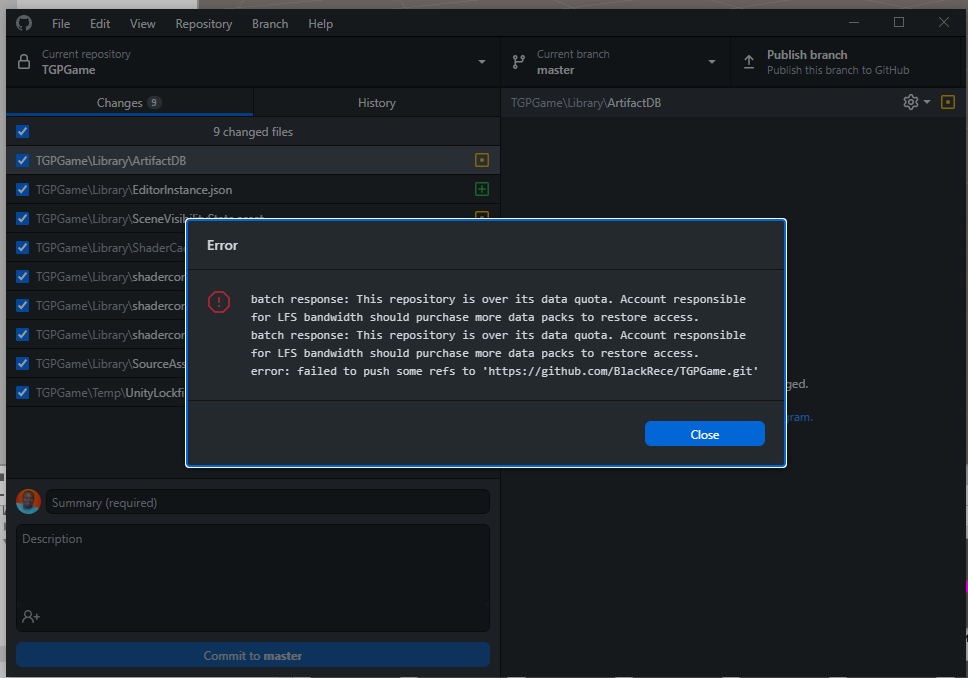The width and height of the screenshot is (968, 678).
Task: Click the Publish branch upload arrow icon
Action: (749, 62)
